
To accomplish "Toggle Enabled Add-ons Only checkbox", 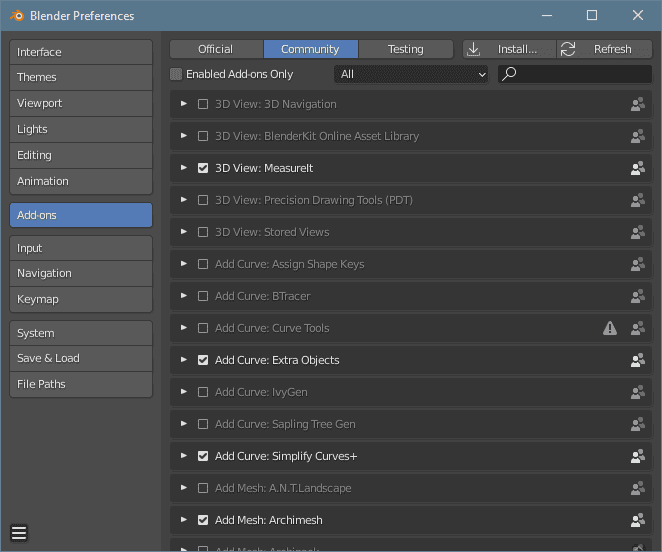I will click(176, 74).
